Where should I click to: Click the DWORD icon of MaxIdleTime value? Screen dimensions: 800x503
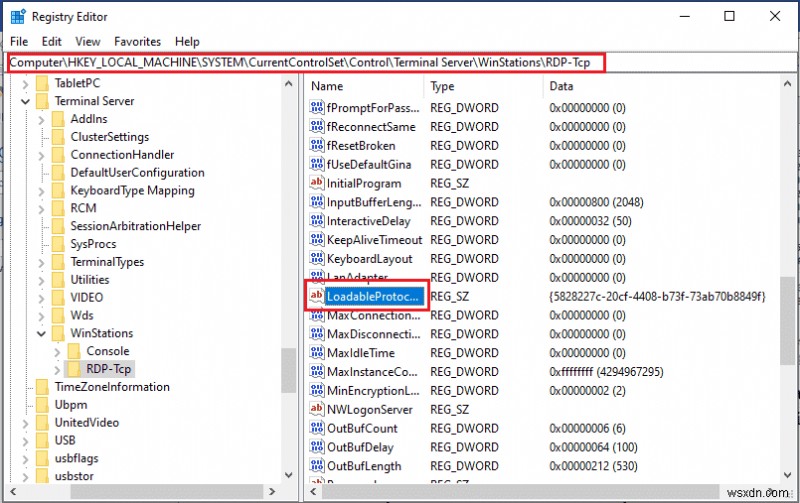click(x=317, y=353)
